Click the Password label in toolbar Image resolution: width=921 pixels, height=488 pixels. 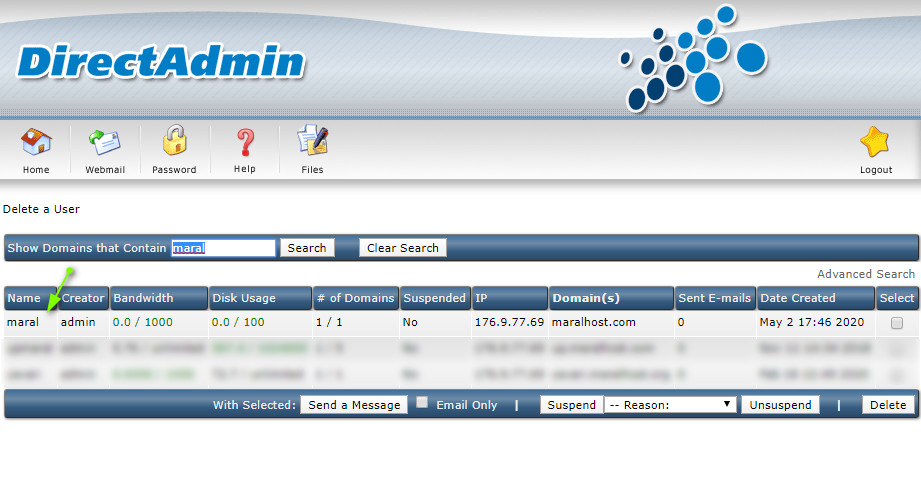[174, 169]
